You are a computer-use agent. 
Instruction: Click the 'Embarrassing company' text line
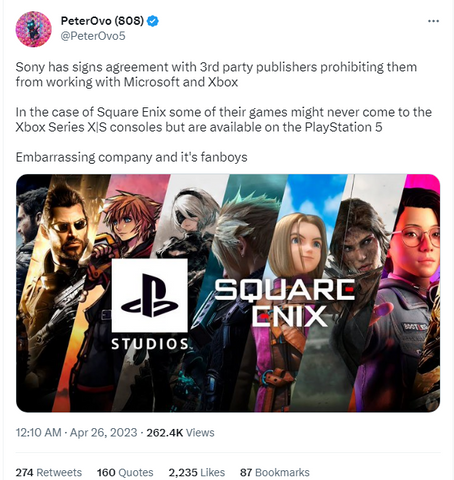[131, 157]
